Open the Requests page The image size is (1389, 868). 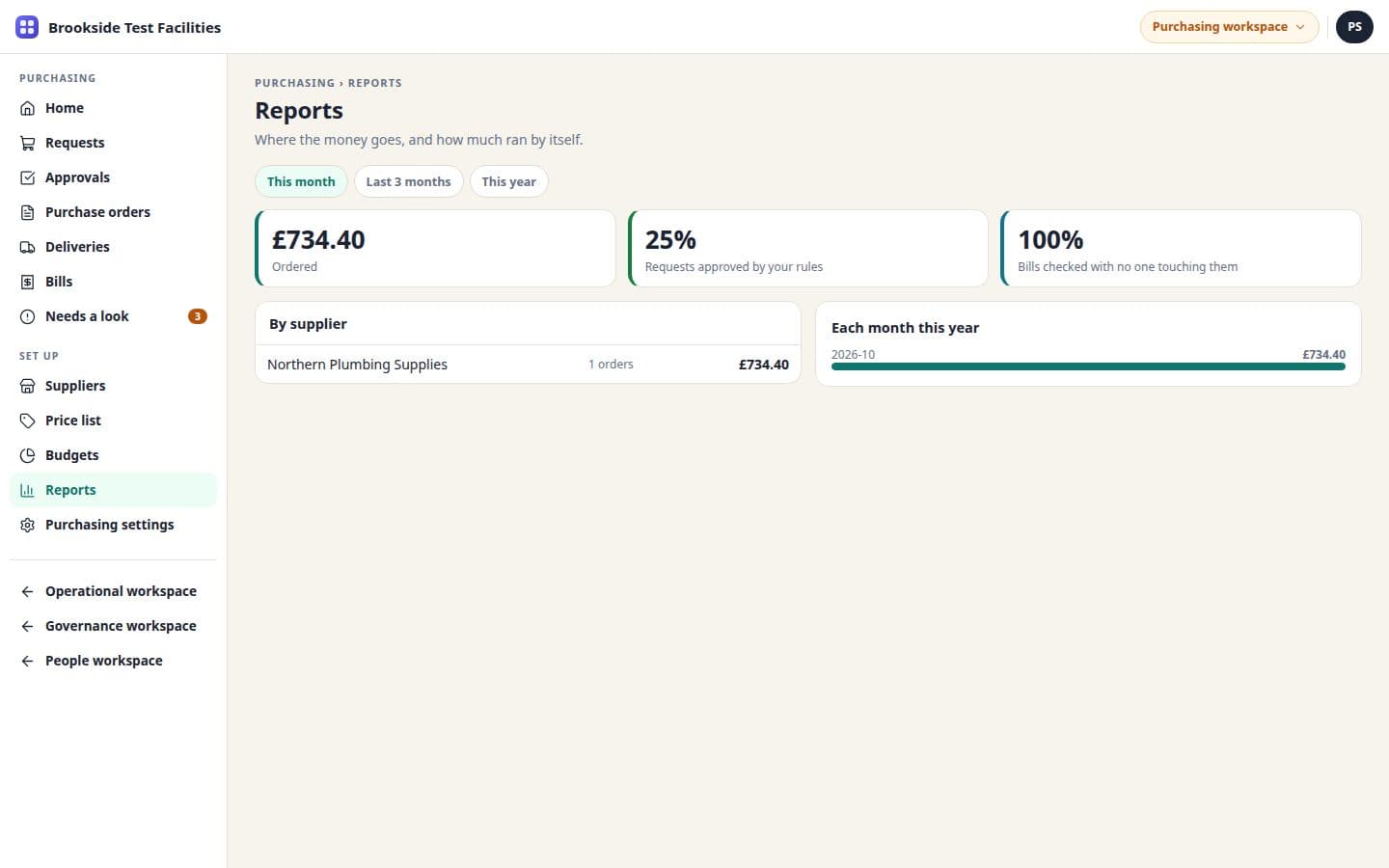113,143
